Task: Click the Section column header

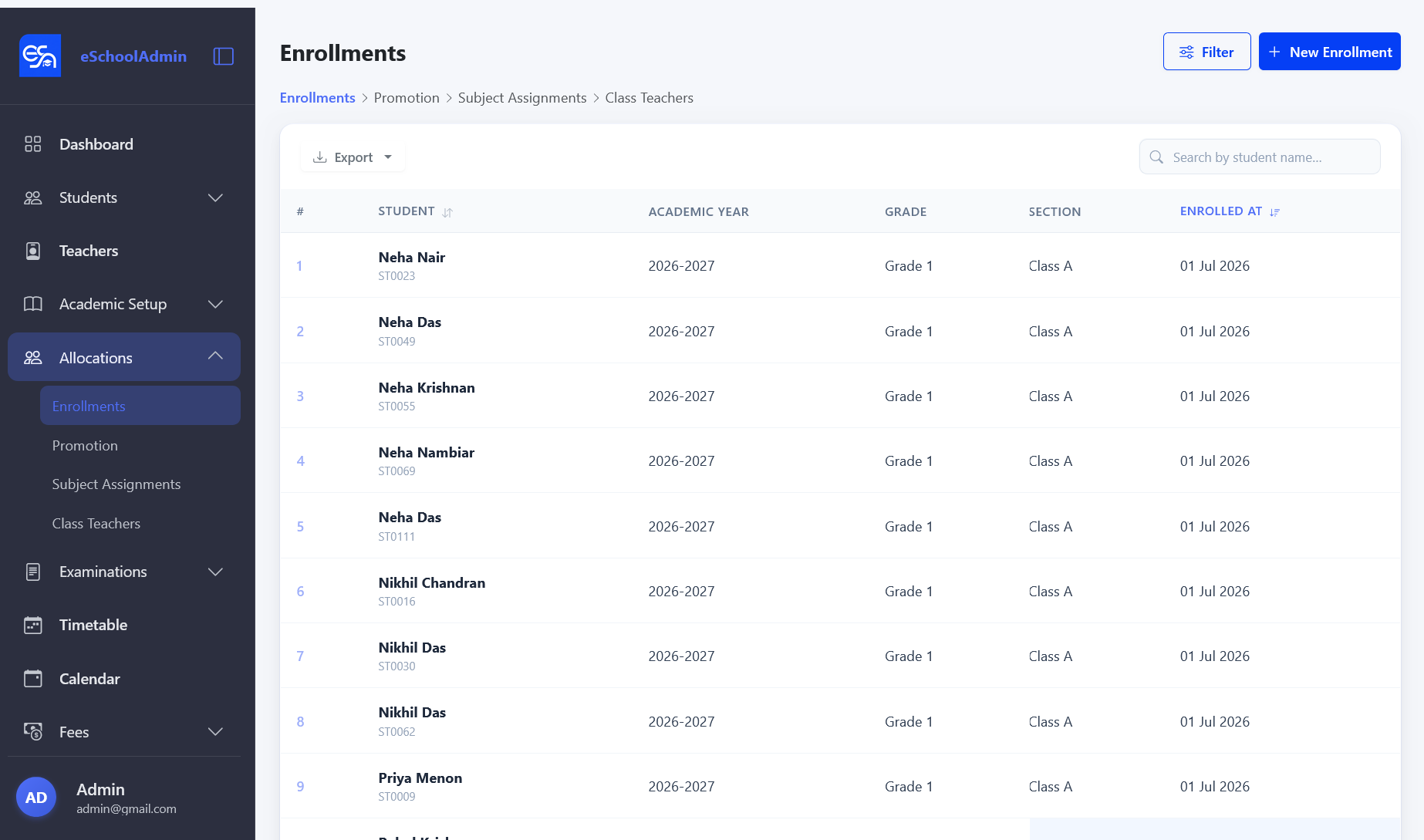Action: 1055,212
